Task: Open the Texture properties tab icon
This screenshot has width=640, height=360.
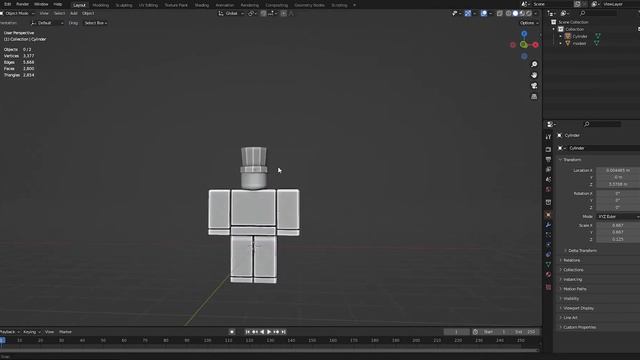Action: tap(548, 287)
